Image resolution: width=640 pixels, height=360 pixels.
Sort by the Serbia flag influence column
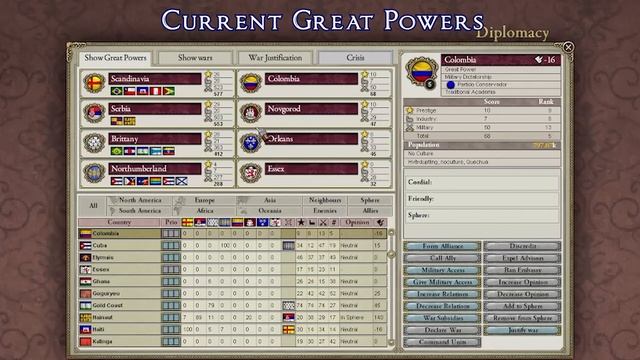(200, 222)
